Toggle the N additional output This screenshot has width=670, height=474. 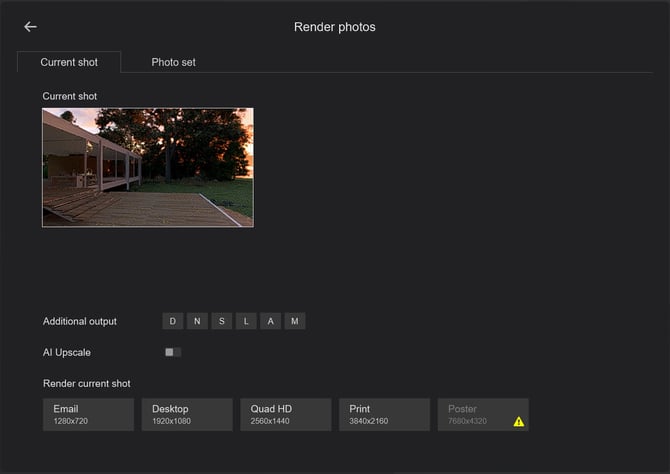click(197, 321)
